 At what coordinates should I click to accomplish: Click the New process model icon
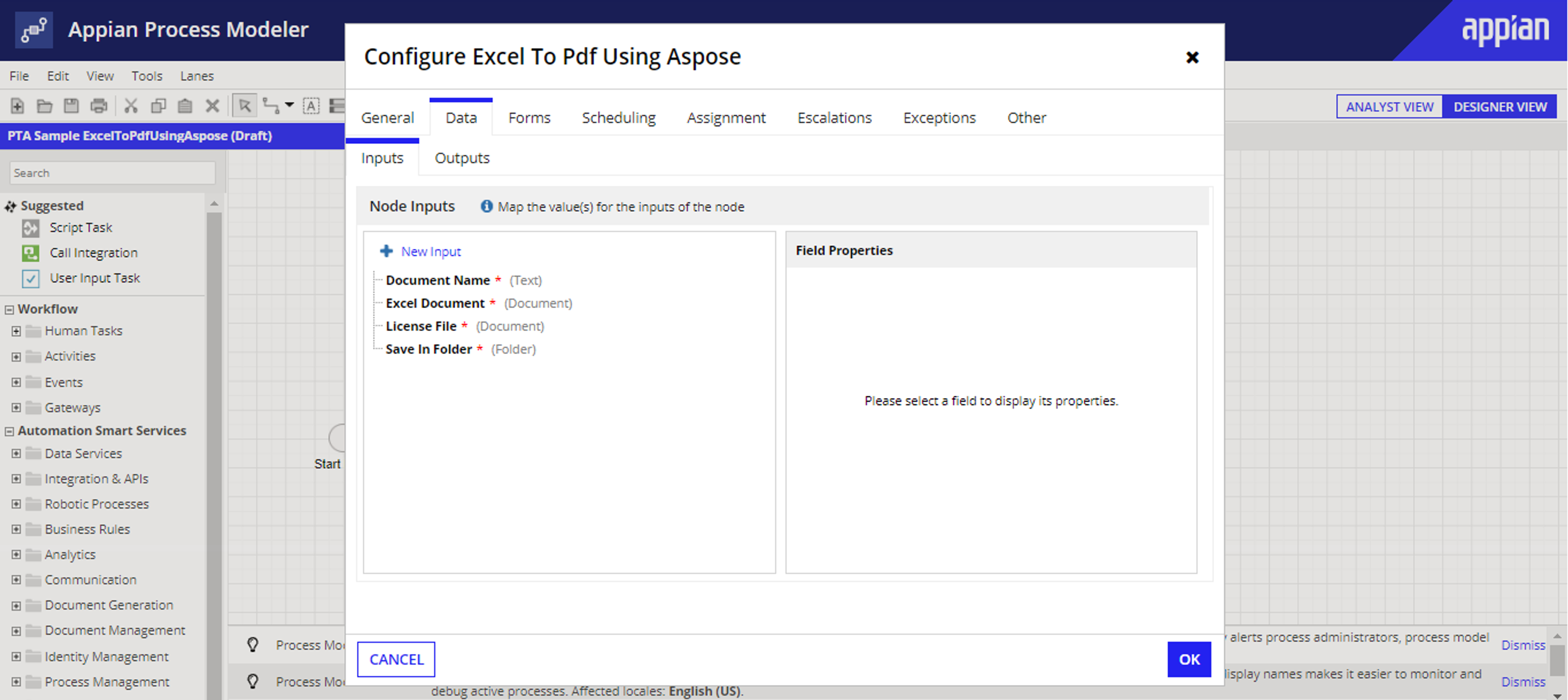point(17,106)
